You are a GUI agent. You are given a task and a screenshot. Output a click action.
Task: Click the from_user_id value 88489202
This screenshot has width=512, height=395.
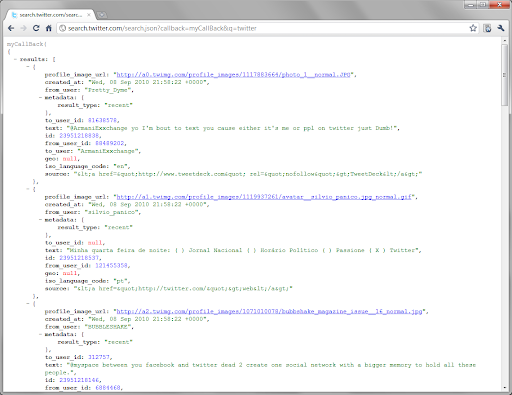[111, 143]
